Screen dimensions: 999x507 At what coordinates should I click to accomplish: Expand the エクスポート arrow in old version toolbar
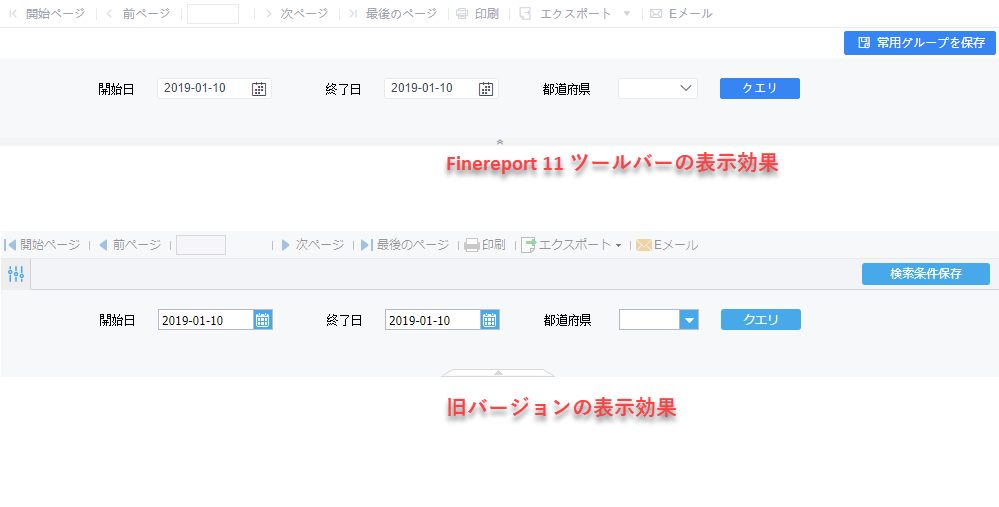click(618, 245)
